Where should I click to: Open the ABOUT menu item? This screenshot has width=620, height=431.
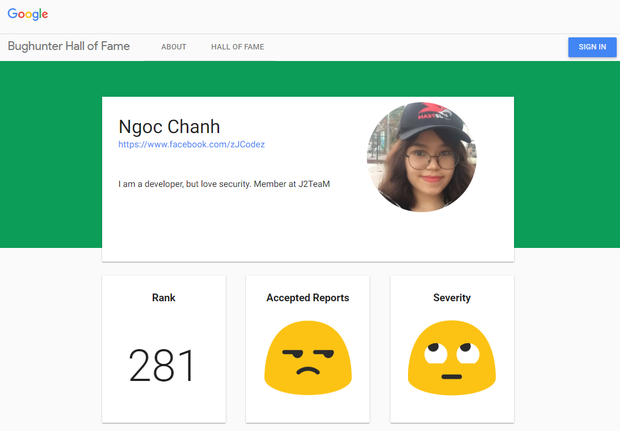174,47
